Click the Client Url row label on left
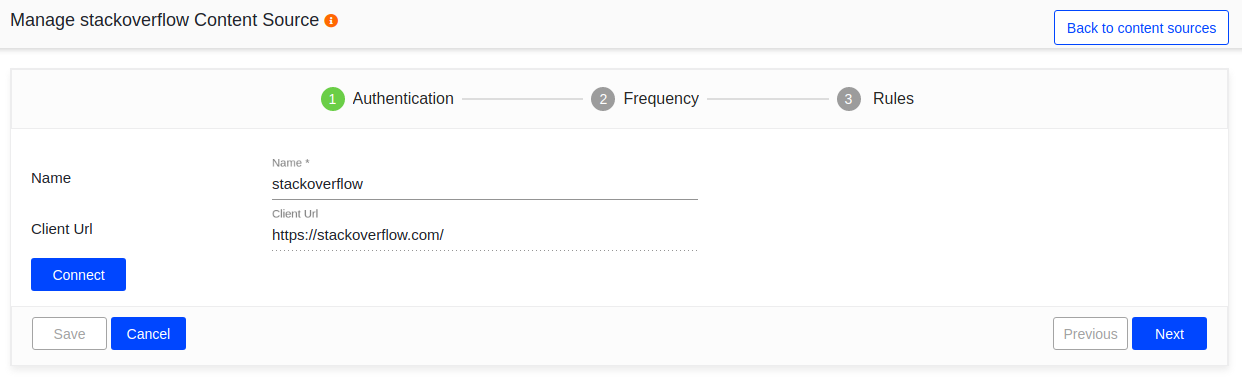Viewport: 1242px width, 389px height. click(62, 229)
